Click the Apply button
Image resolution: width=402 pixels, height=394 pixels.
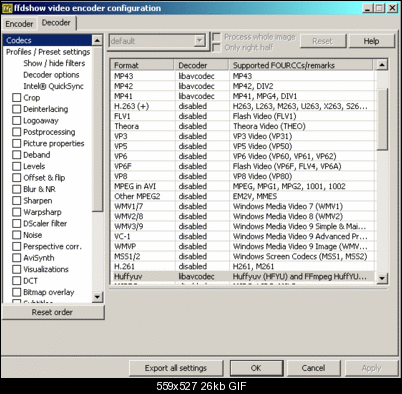[x=371, y=368]
